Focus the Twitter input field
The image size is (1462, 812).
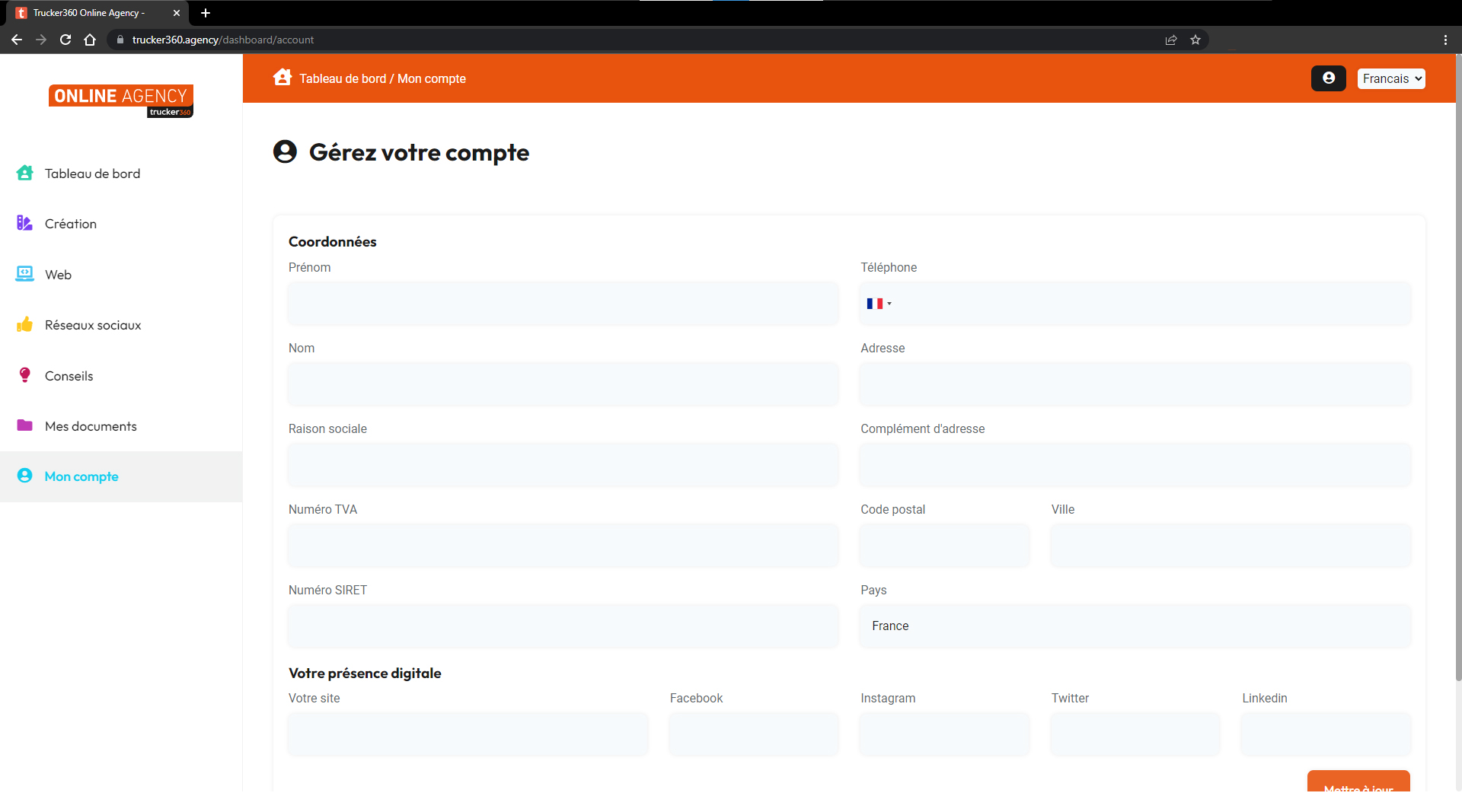[x=1135, y=734]
